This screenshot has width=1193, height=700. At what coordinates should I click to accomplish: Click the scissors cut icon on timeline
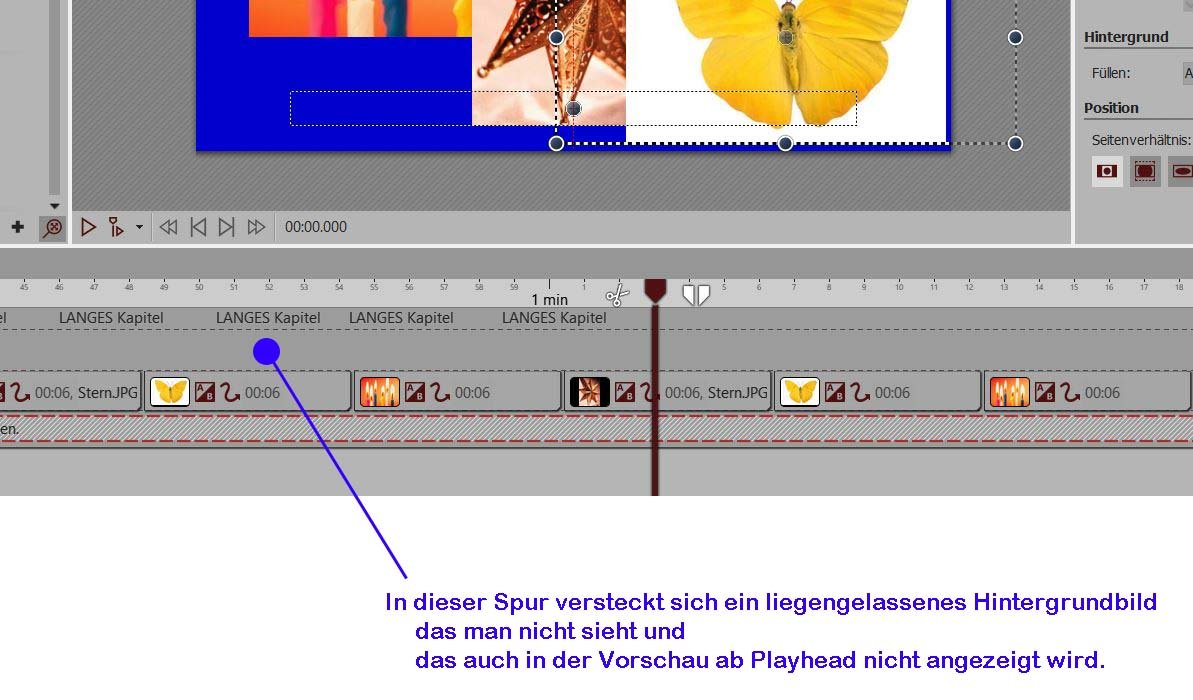(617, 295)
